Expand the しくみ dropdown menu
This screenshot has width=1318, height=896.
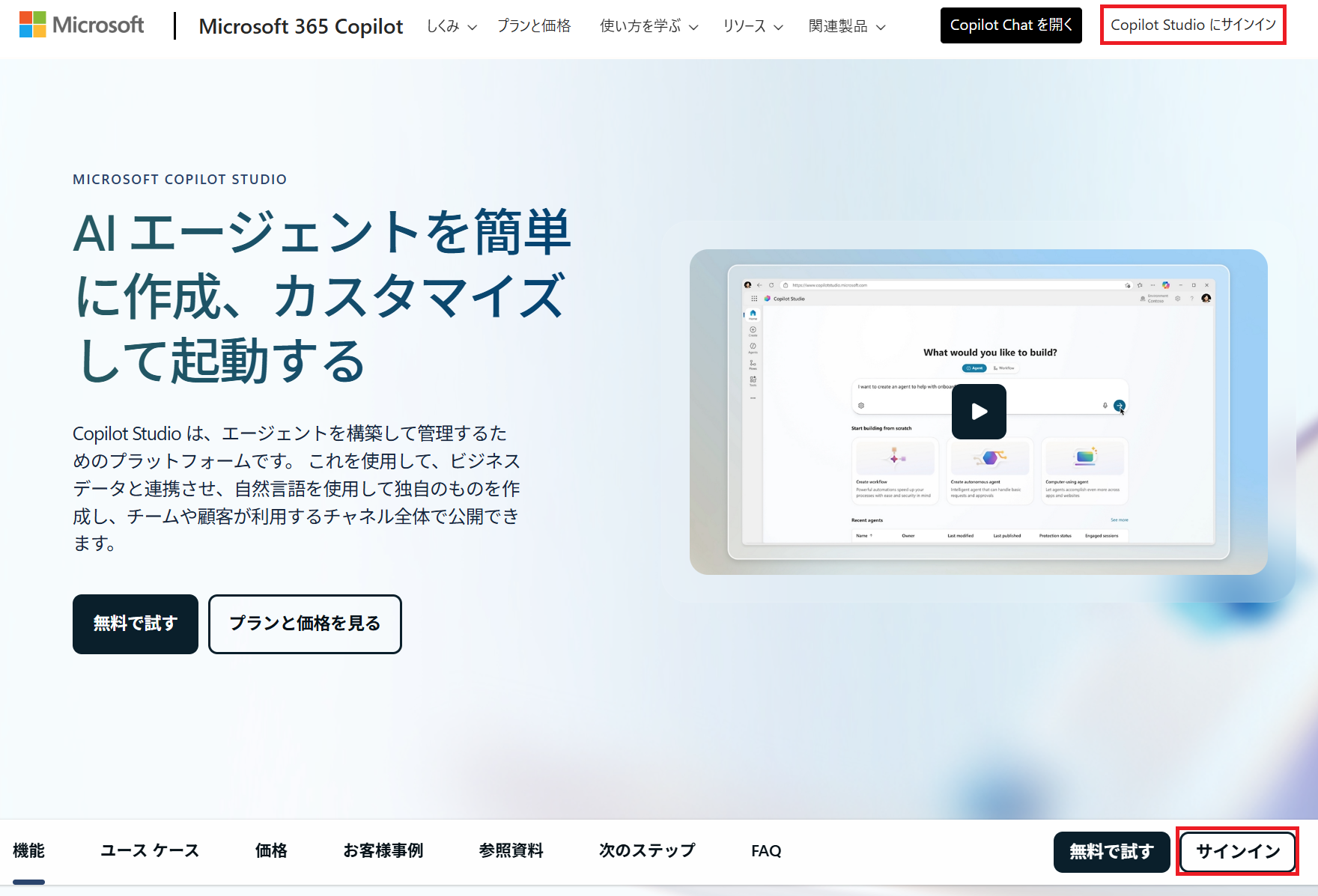coord(452,26)
